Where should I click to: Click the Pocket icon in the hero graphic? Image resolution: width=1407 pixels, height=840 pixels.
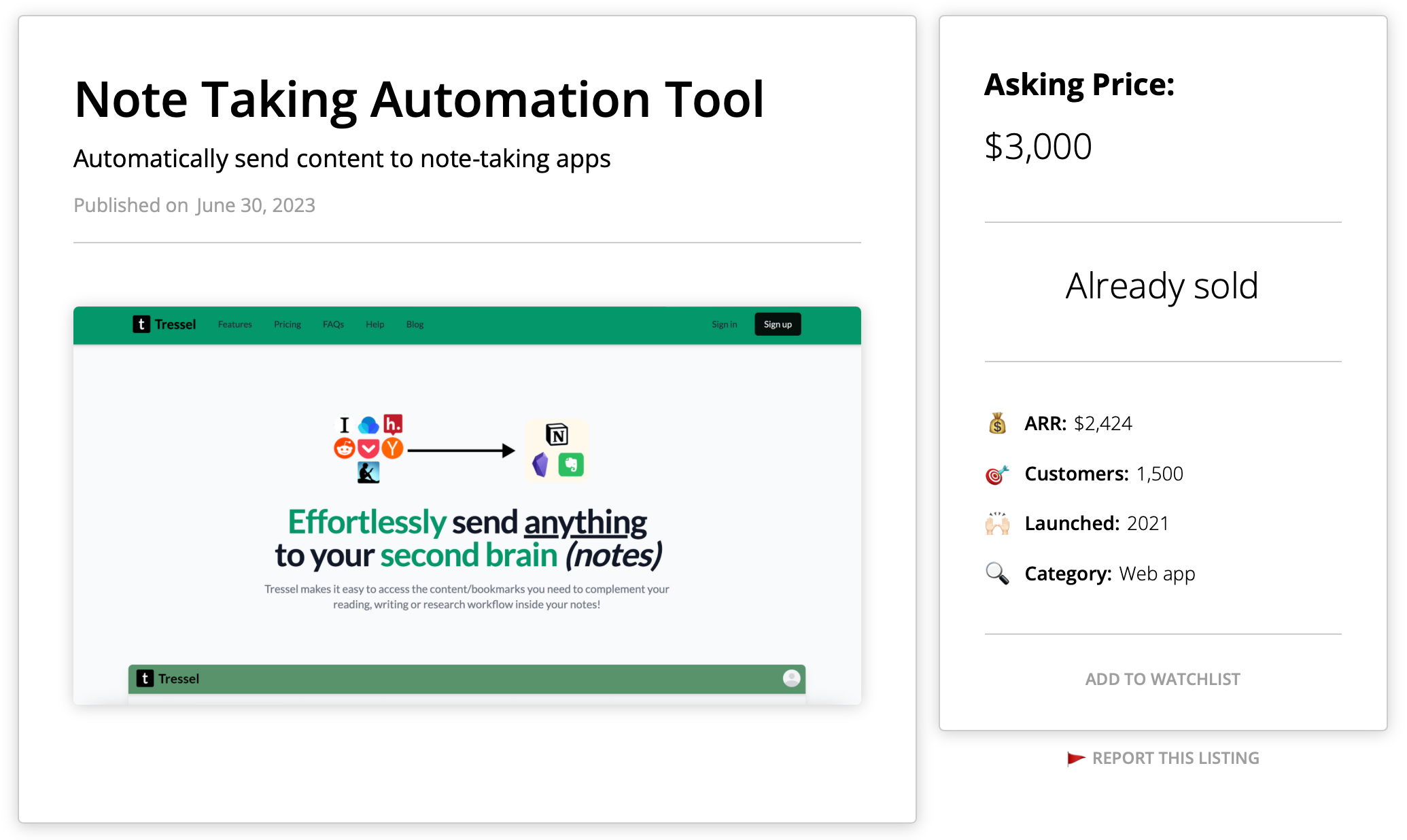[368, 449]
